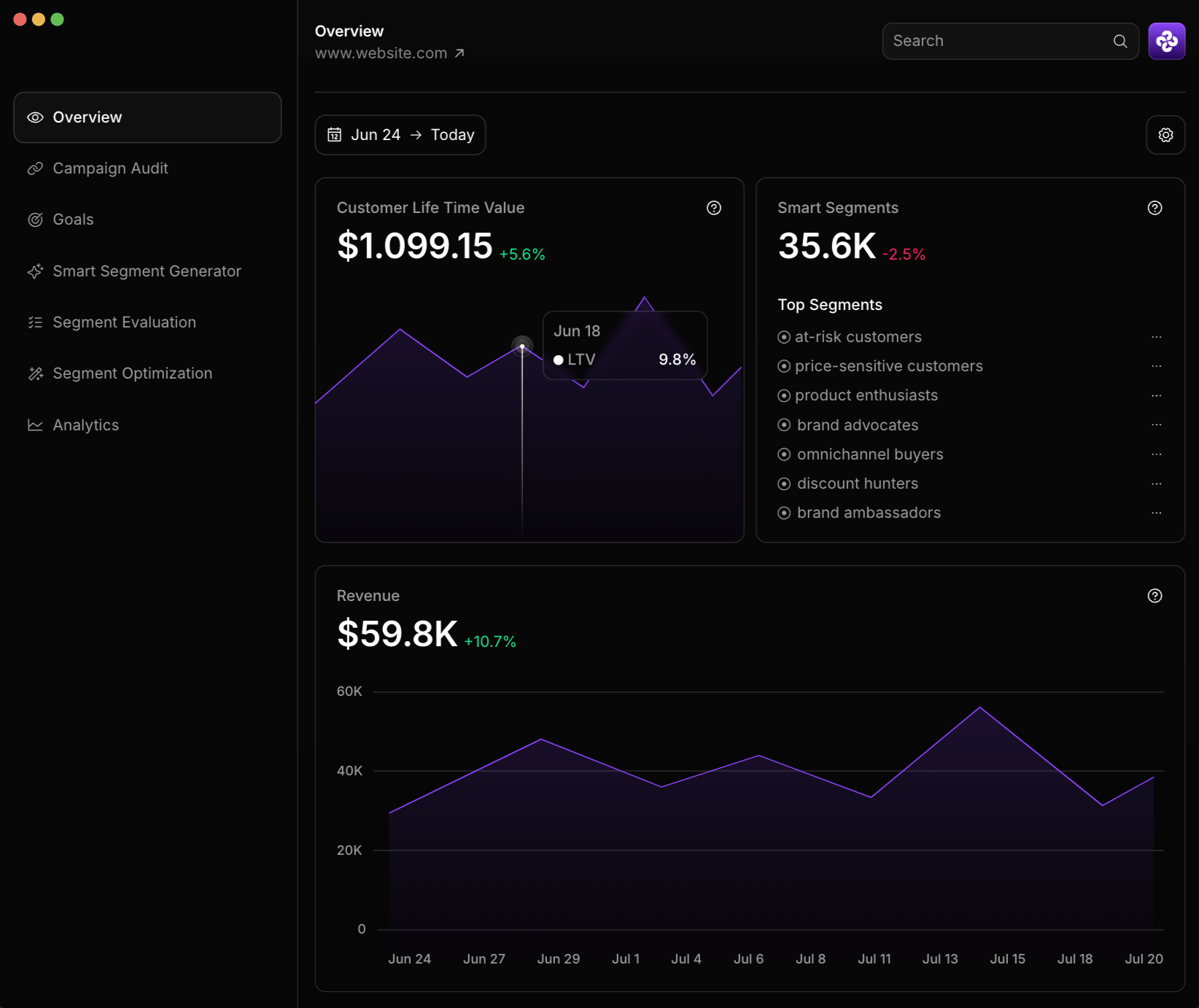The height and width of the screenshot is (1008, 1199).
Task: Show help for Revenue card
Action: coord(1155,596)
